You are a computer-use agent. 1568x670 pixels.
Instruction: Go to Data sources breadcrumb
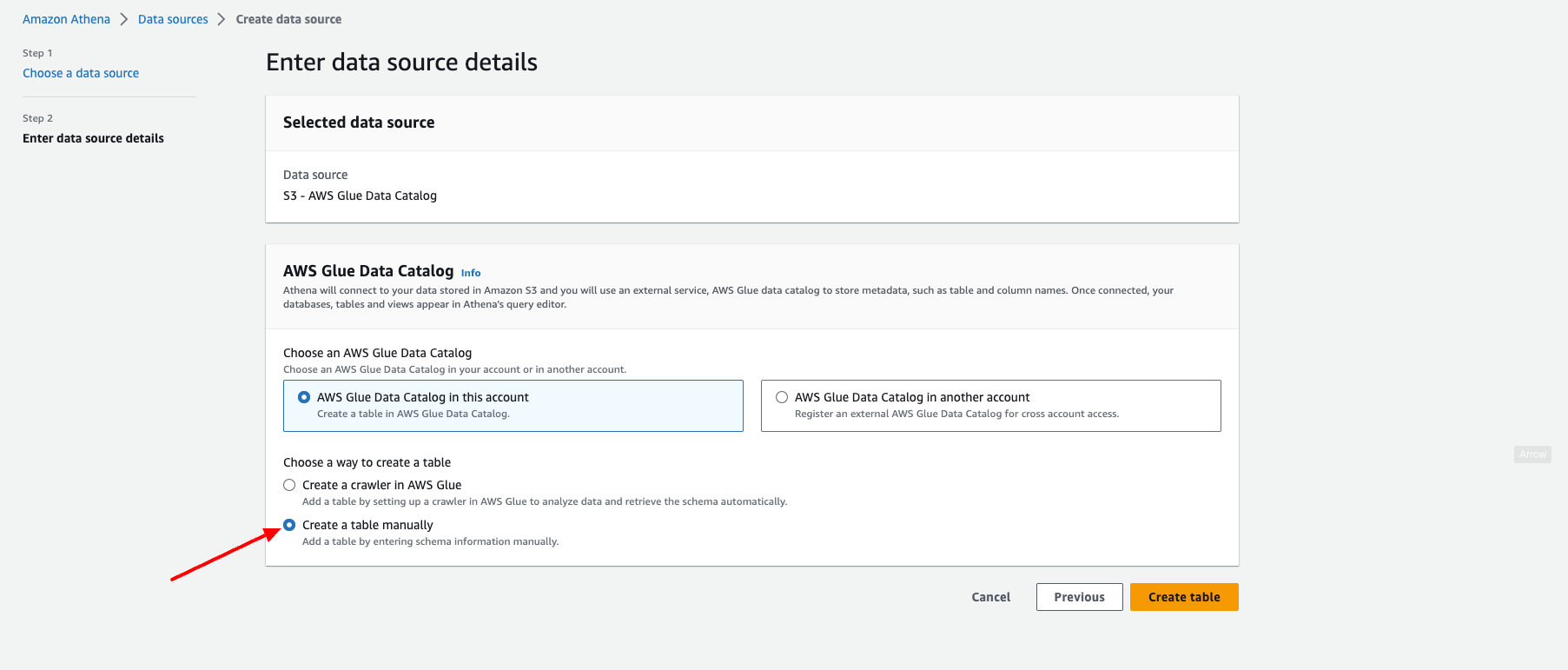tap(173, 19)
